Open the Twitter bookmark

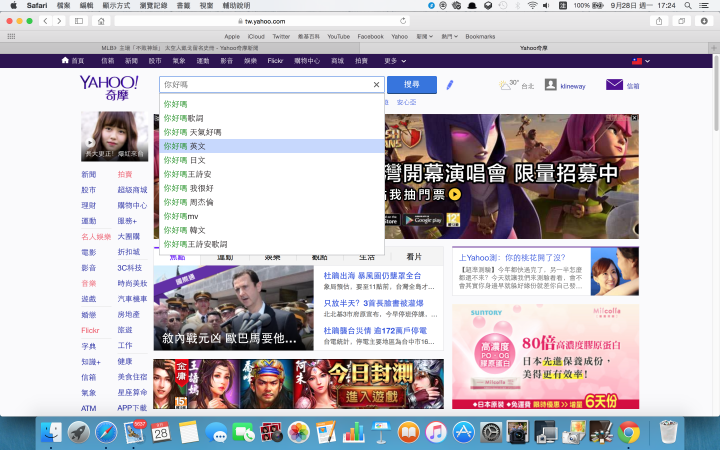pos(281,36)
